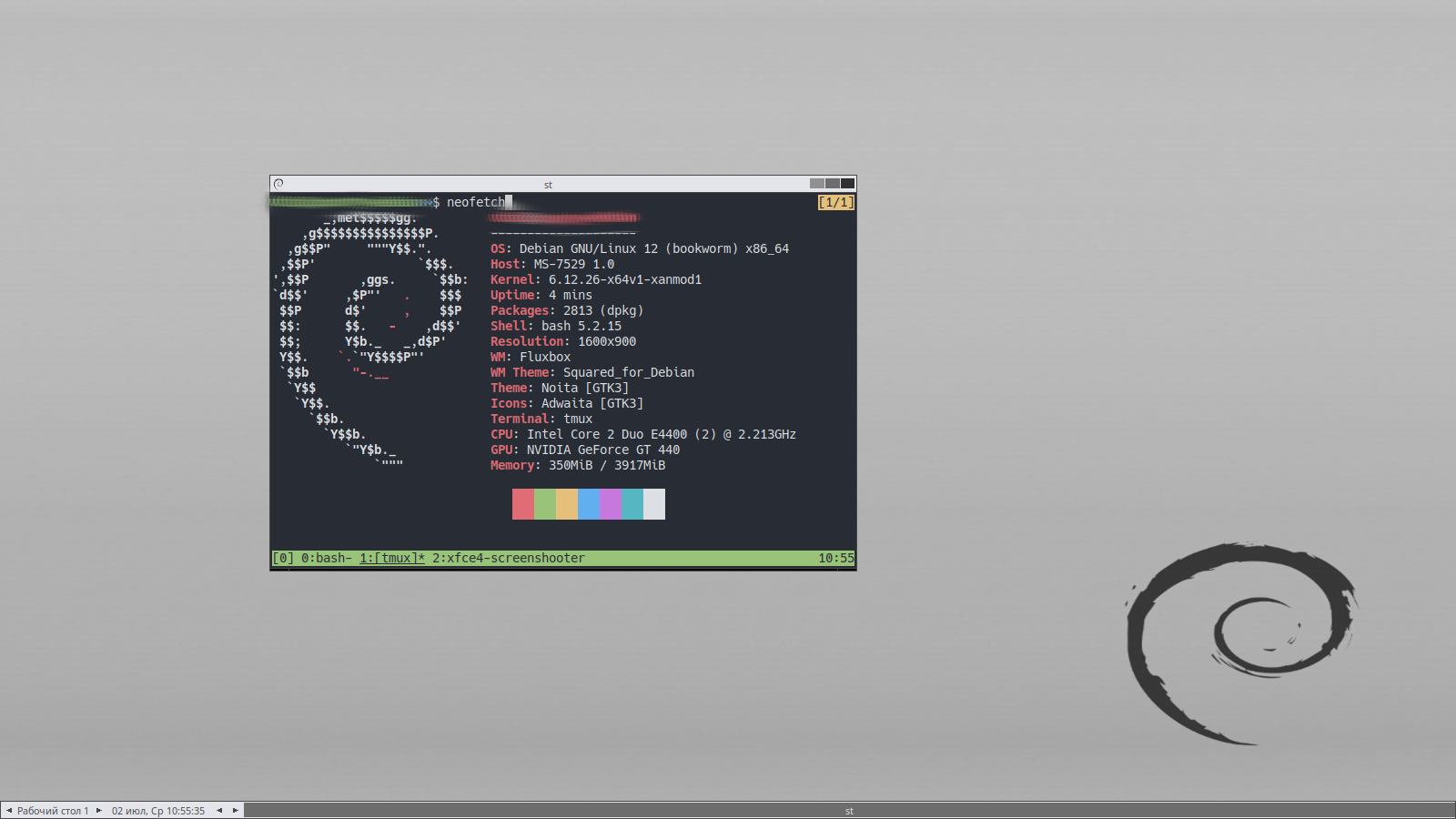Go to previous workspace using left arrow
1456x819 pixels.
pyautogui.click(x=9, y=811)
